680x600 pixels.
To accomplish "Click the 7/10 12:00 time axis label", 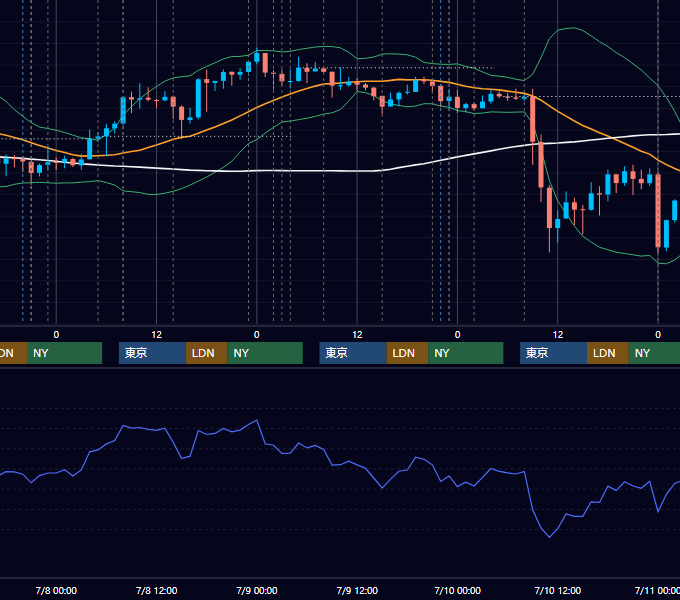I will [558, 590].
